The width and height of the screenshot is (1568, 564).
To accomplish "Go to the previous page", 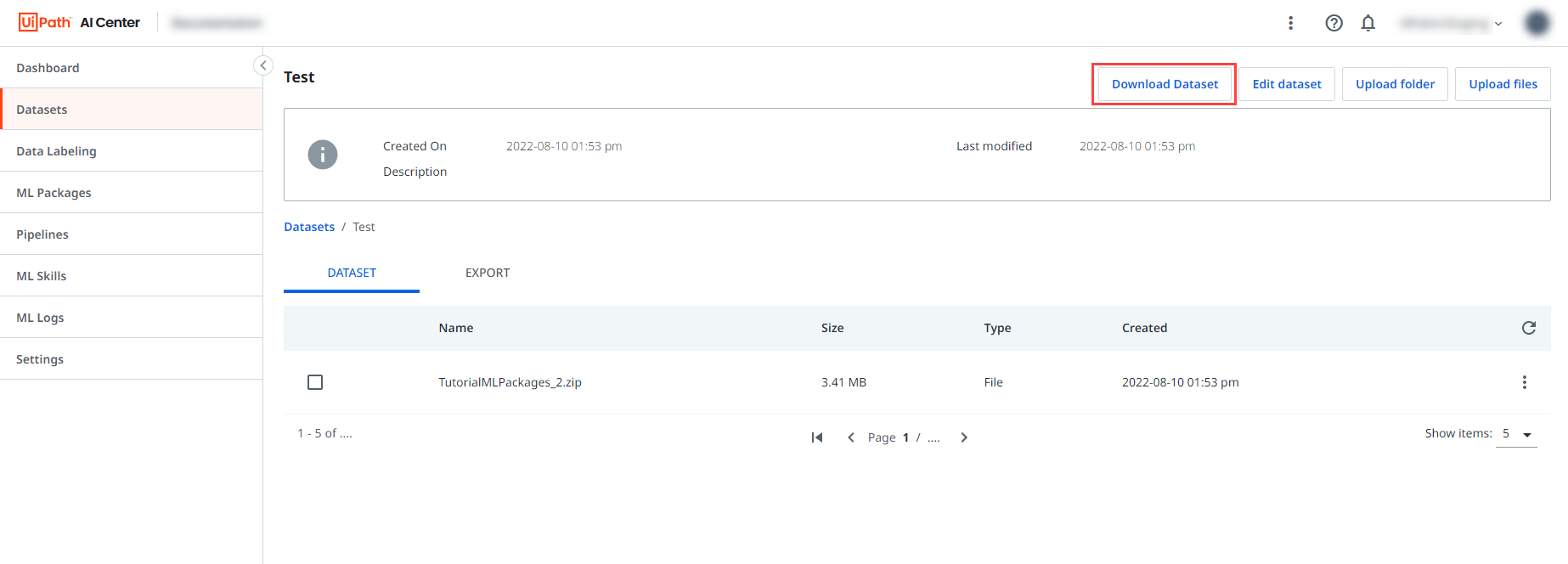I will (x=850, y=437).
